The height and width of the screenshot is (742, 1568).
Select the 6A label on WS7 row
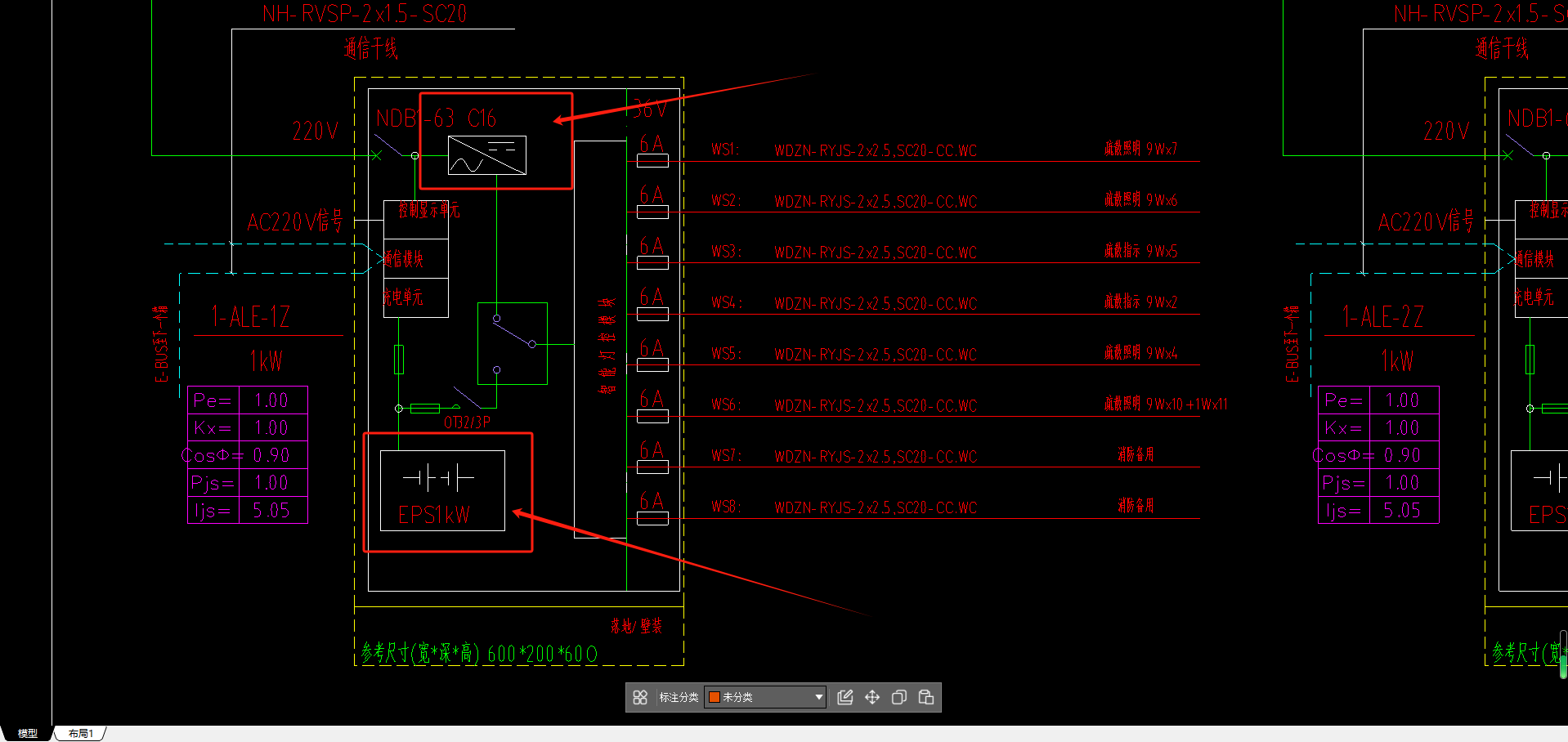[x=652, y=450]
